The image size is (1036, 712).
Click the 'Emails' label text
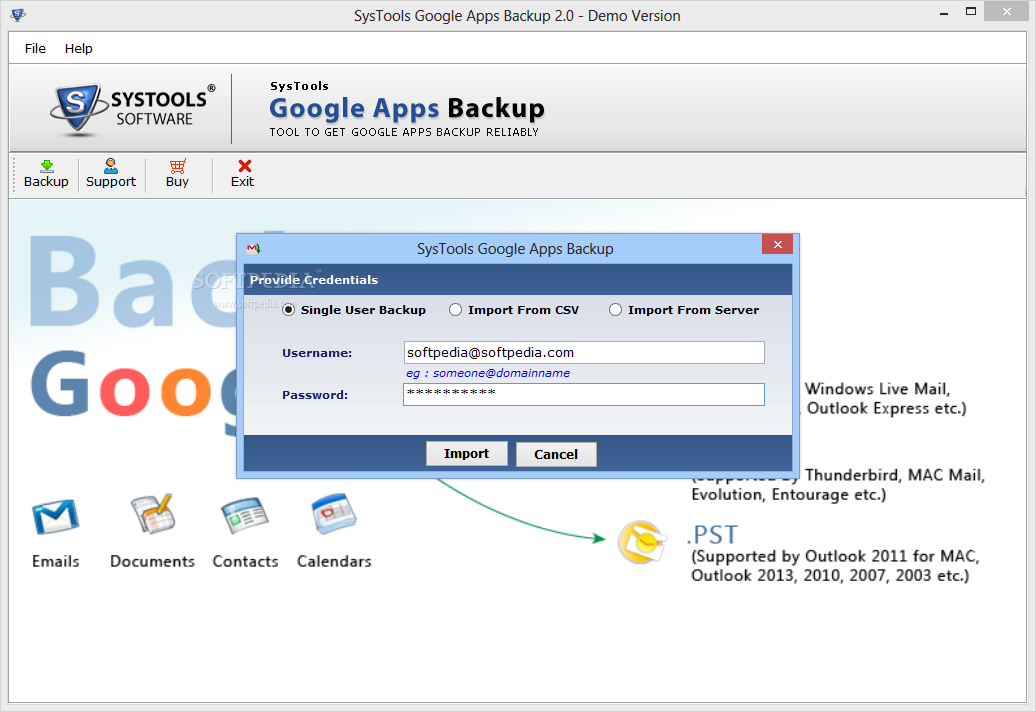pos(56,561)
